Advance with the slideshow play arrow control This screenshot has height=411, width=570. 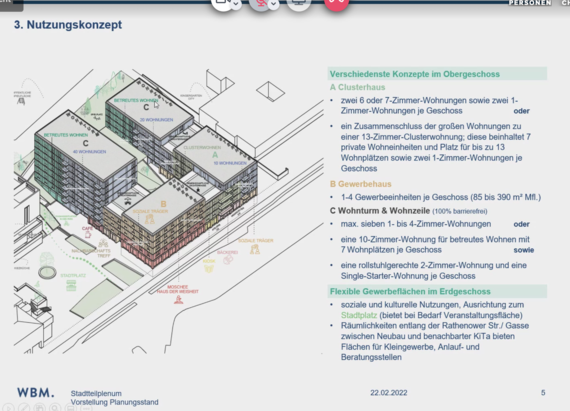pos(9,408)
